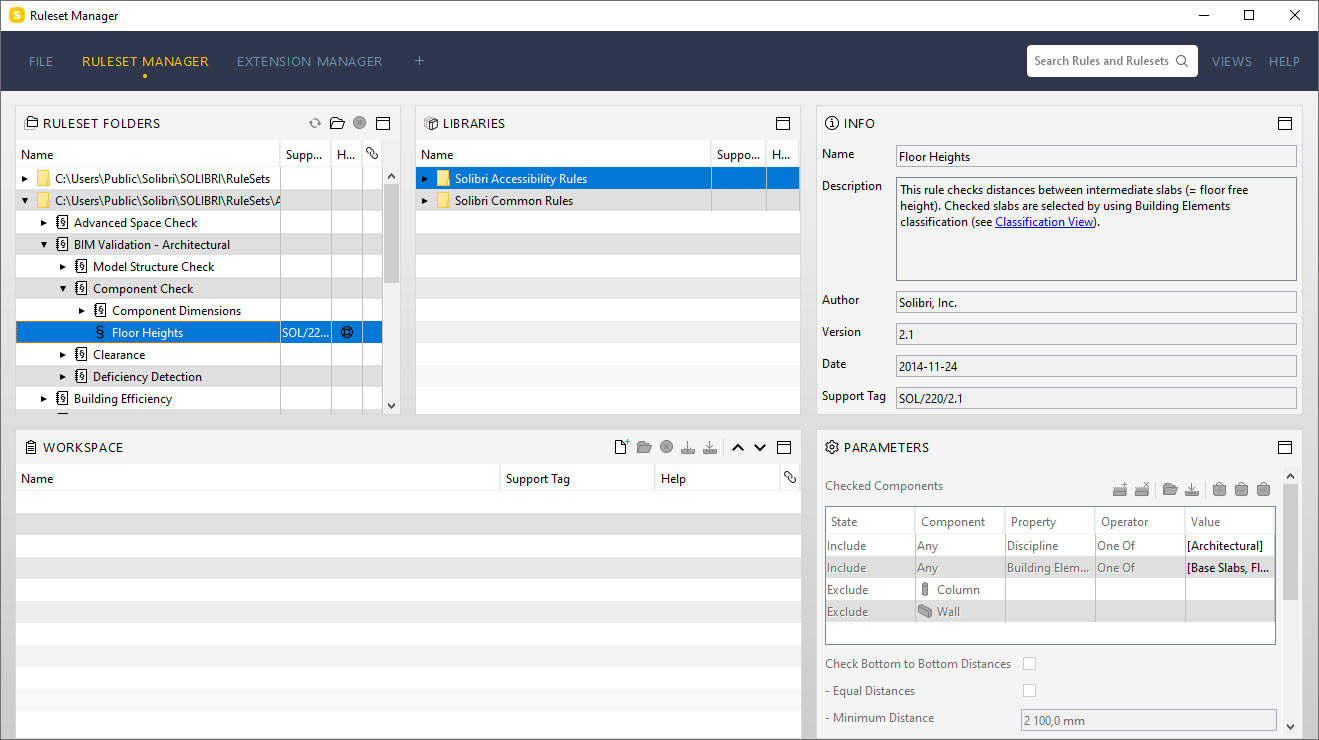Collapse BIM Validation - Architectural ruleset
Image resolution: width=1319 pixels, height=740 pixels.
tap(44, 244)
